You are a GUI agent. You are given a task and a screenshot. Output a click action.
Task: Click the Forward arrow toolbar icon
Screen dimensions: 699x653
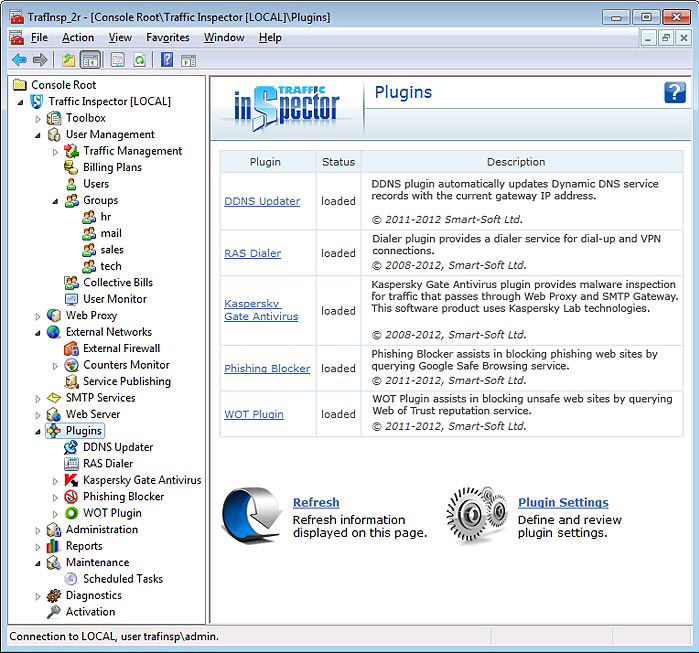click(40, 59)
